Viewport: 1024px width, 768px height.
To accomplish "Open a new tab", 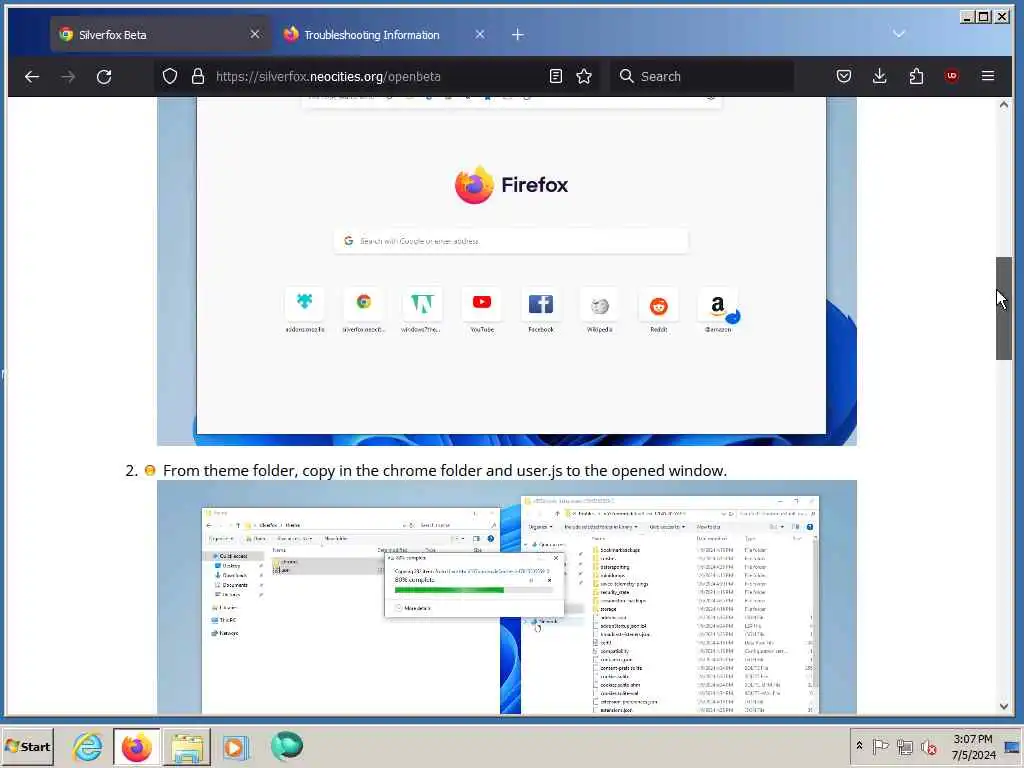I will [518, 35].
